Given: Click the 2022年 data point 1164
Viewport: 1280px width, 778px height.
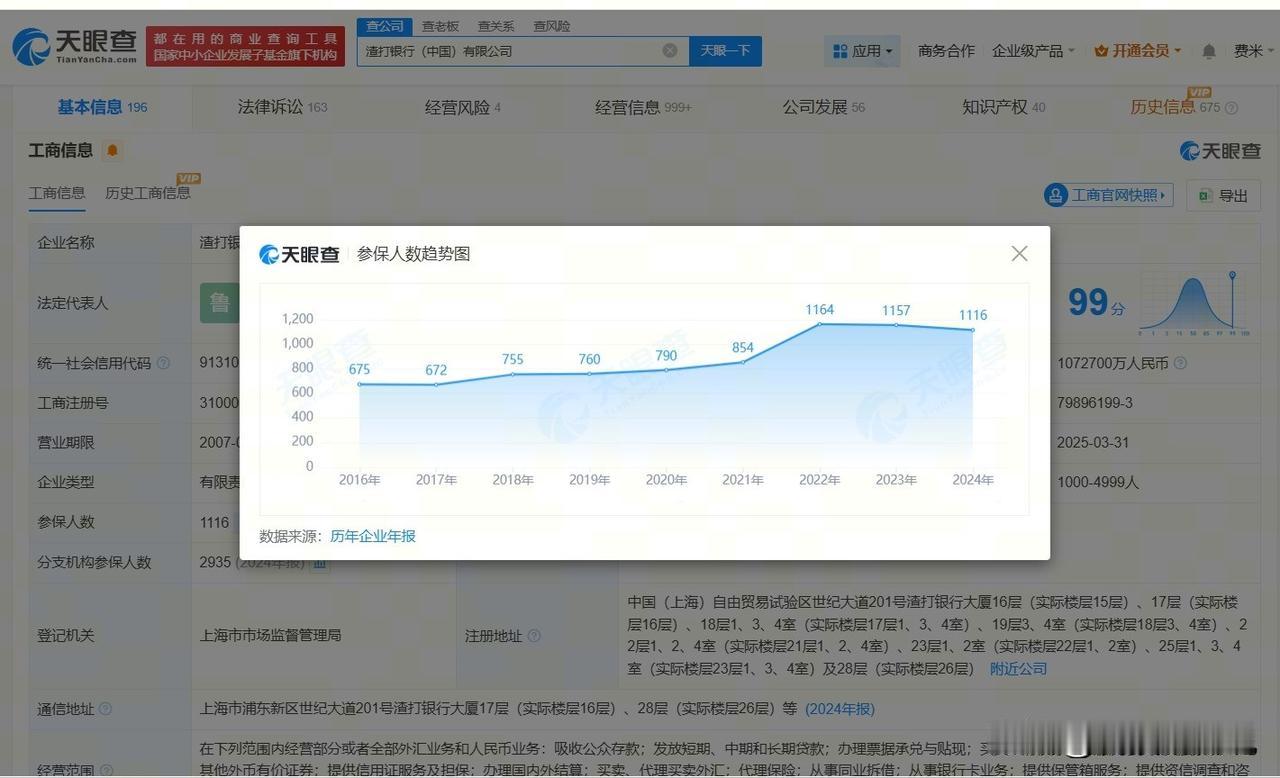Looking at the screenshot, I should 819,323.
